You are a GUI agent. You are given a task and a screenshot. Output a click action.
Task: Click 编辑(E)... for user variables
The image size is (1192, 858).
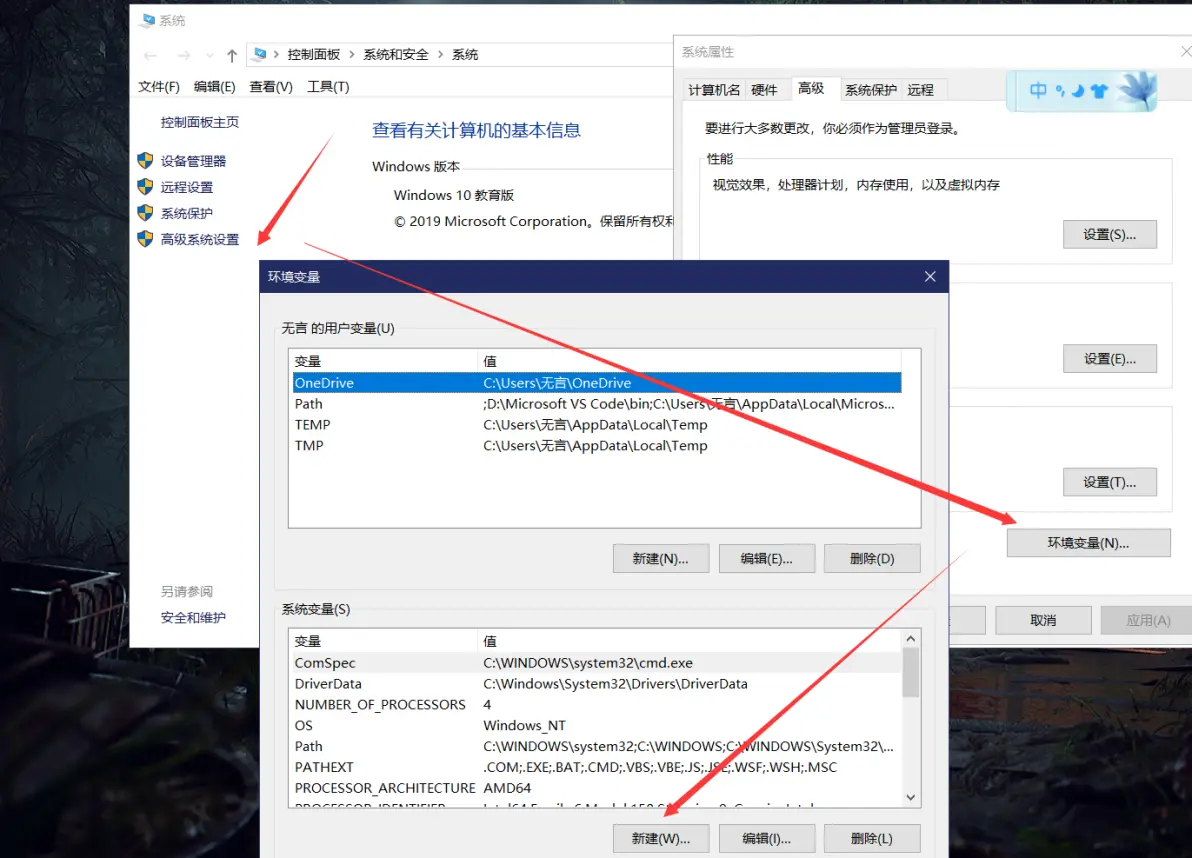click(x=766, y=559)
